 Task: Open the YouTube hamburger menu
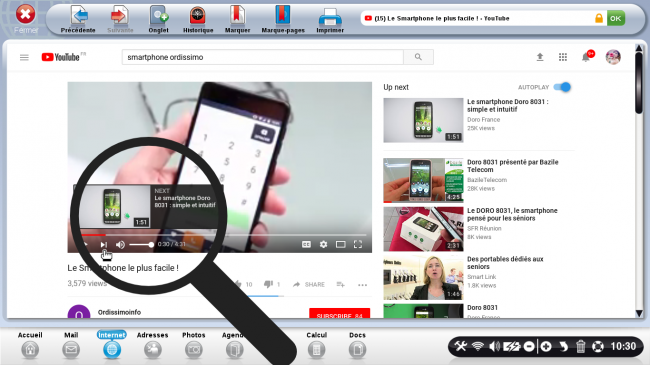pos(24,57)
